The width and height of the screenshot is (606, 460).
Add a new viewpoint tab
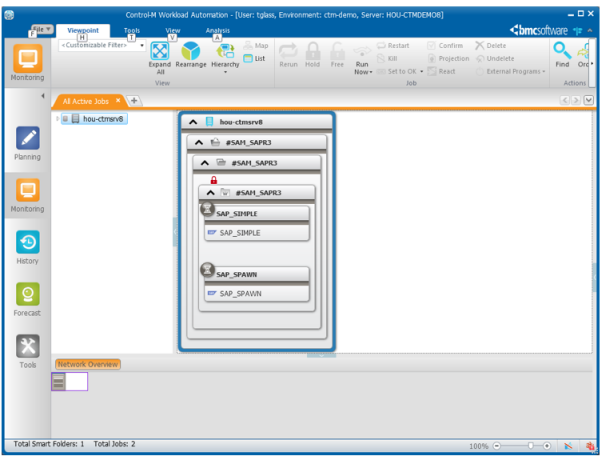[x=134, y=101]
